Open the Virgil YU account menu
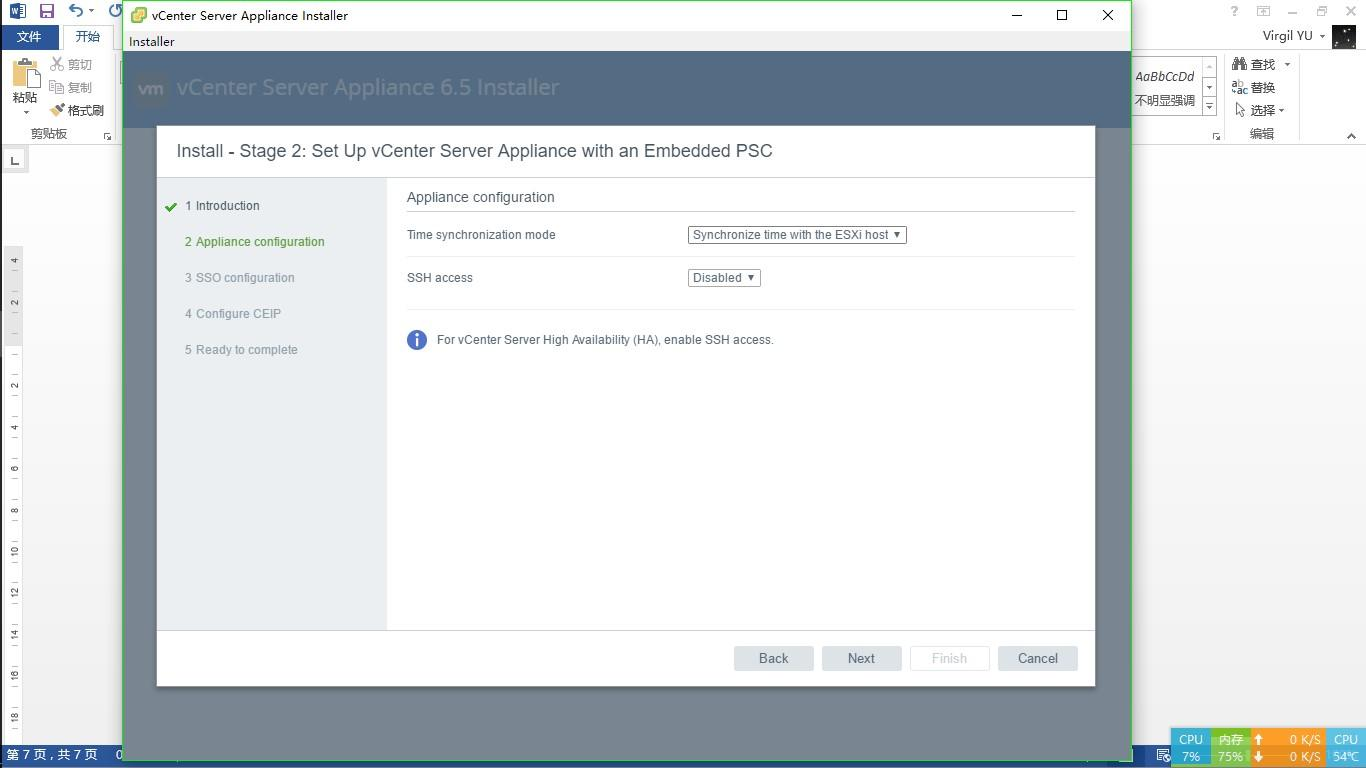This screenshot has width=1366, height=768. pyautogui.click(x=1293, y=36)
